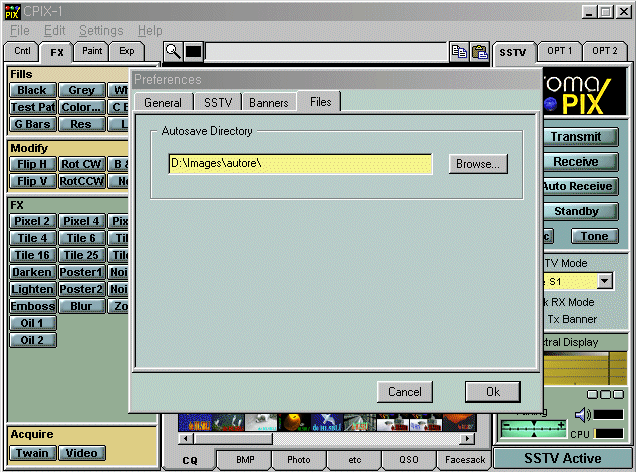Select the SSTV tab in right panel
636x472 pixels.
pos(513,52)
